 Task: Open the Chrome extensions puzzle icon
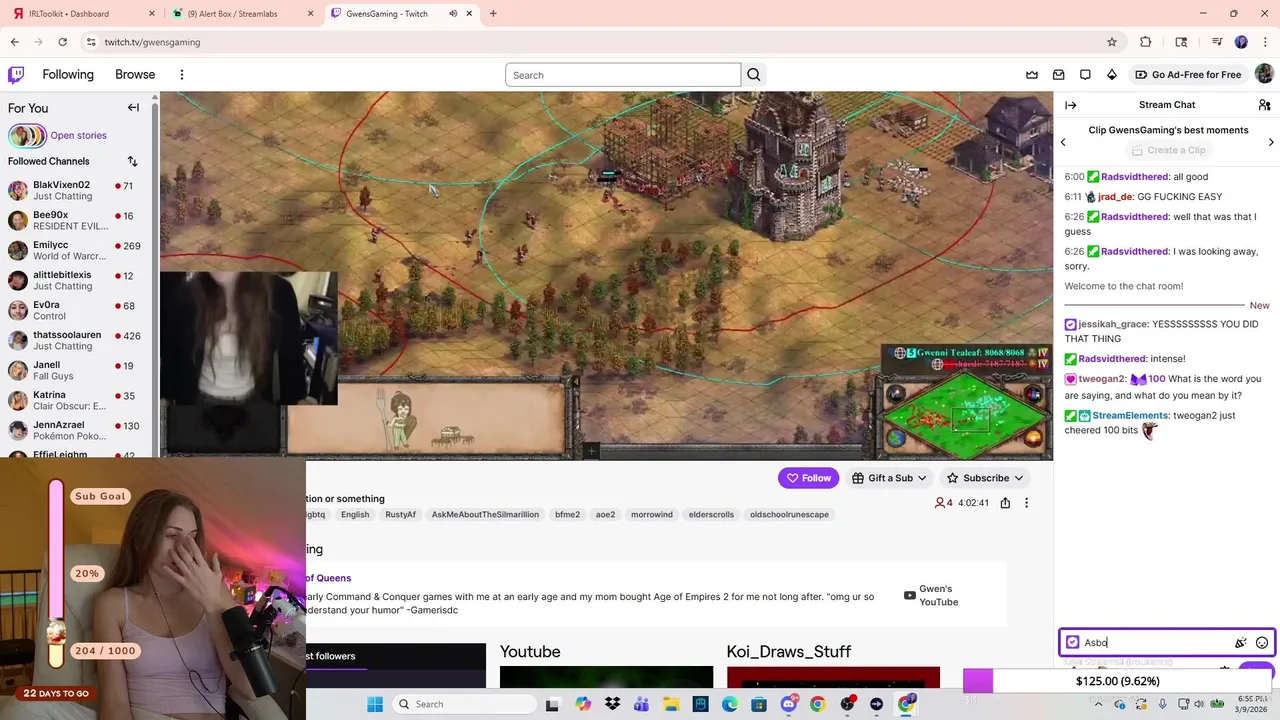coord(1146,42)
